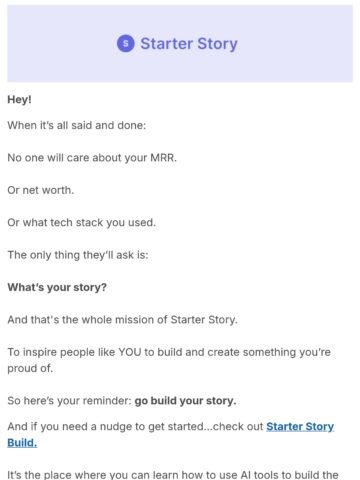Click the sentence about your MRR
Viewport: 360px width, 480px height.
click(92, 158)
